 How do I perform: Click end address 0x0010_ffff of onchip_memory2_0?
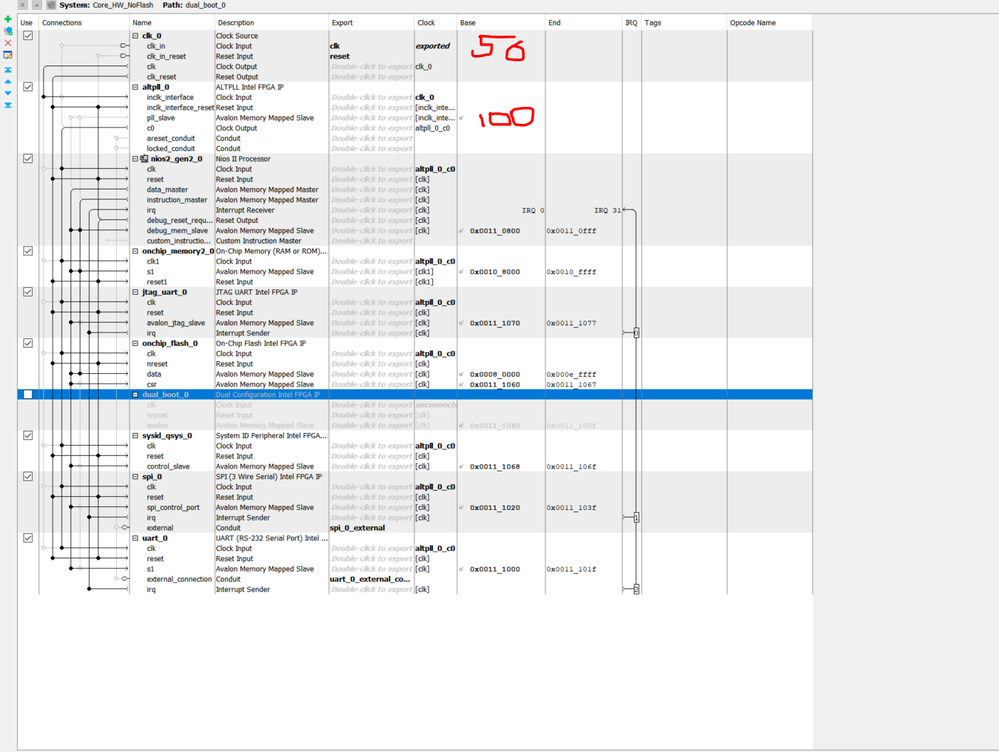[571, 271]
